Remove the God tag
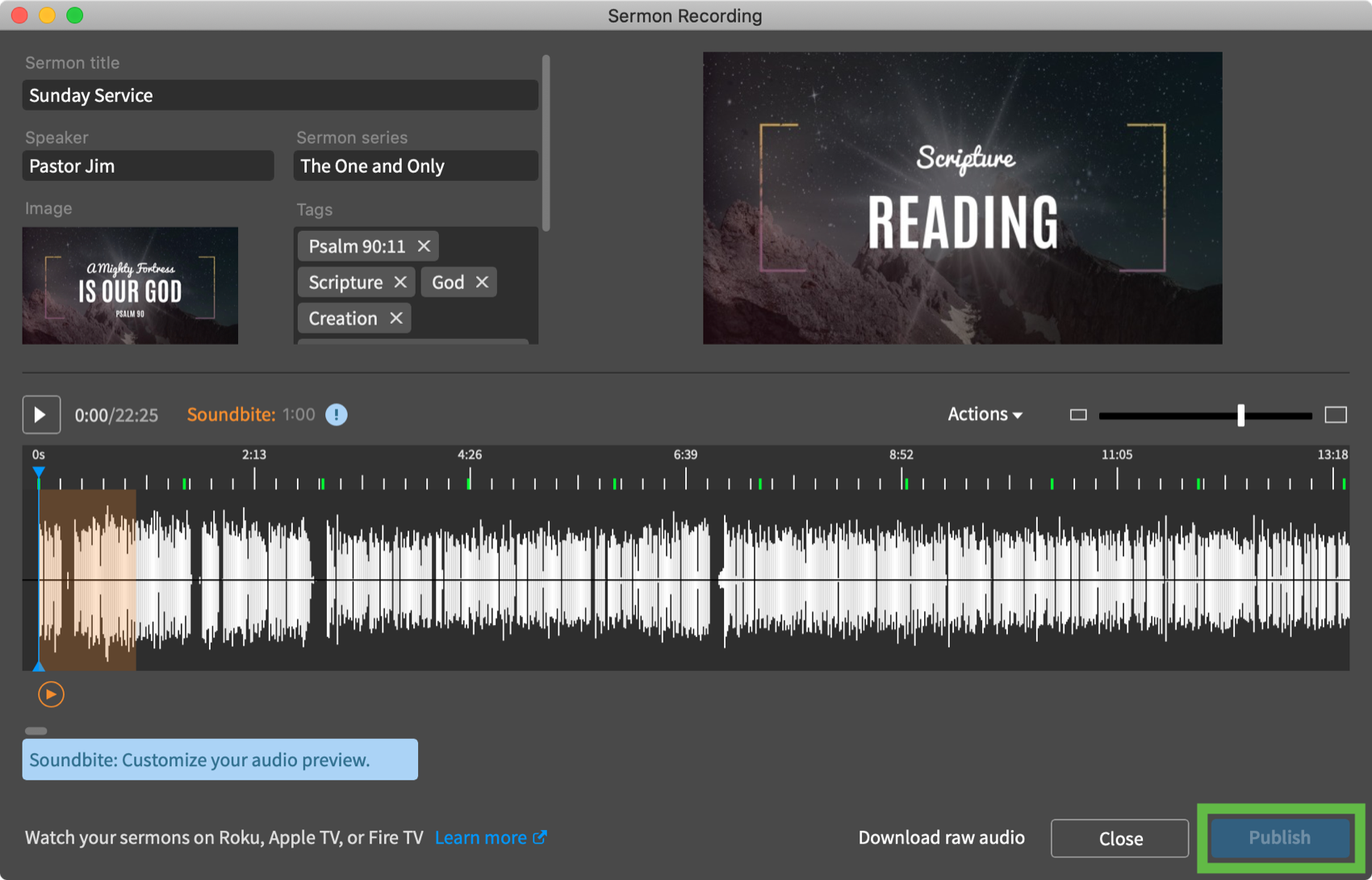Image resolution: width=1372 pixels, height=880 pixels. click(482, 283)
